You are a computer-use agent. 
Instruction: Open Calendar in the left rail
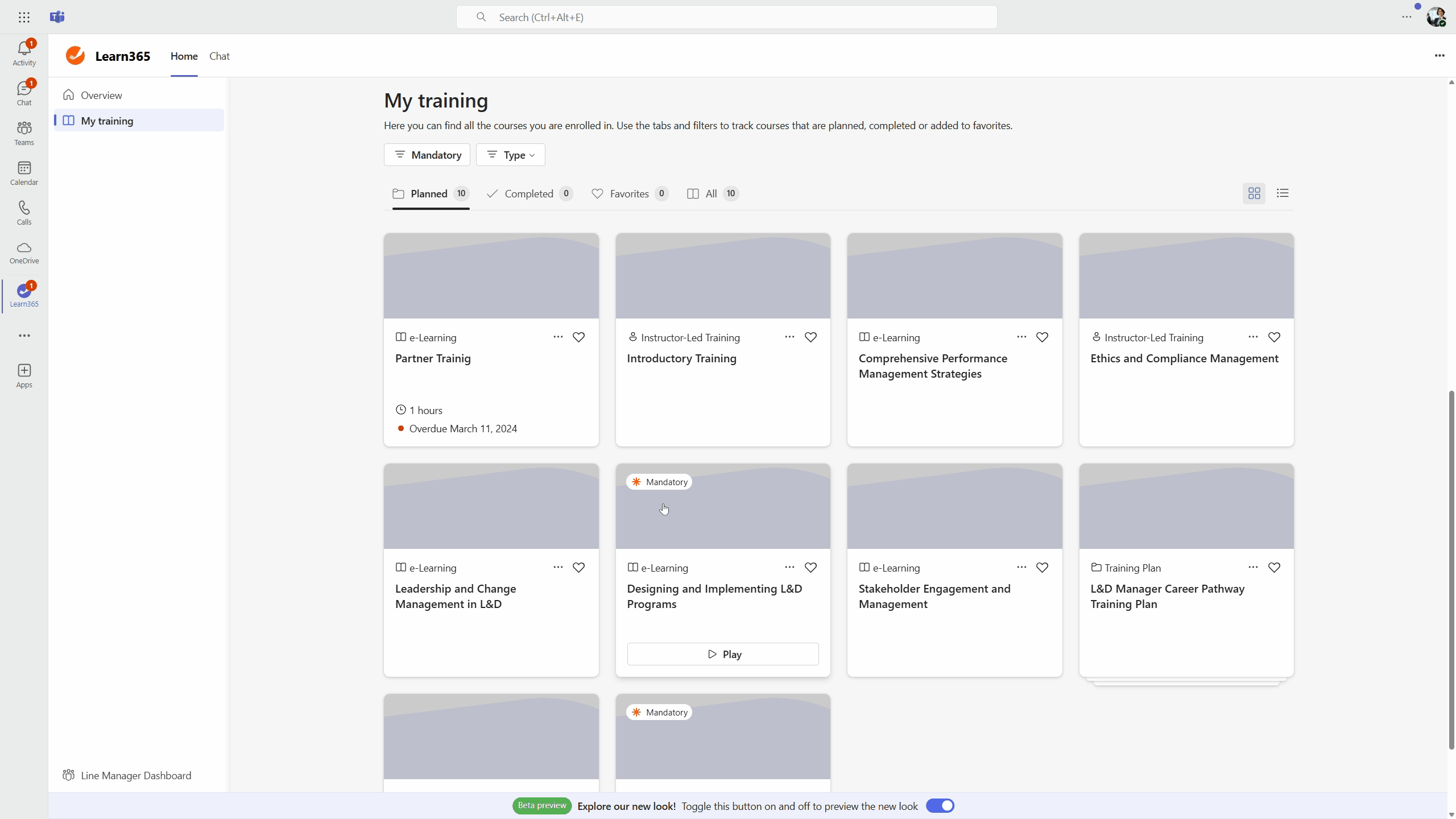coord(24,173)
